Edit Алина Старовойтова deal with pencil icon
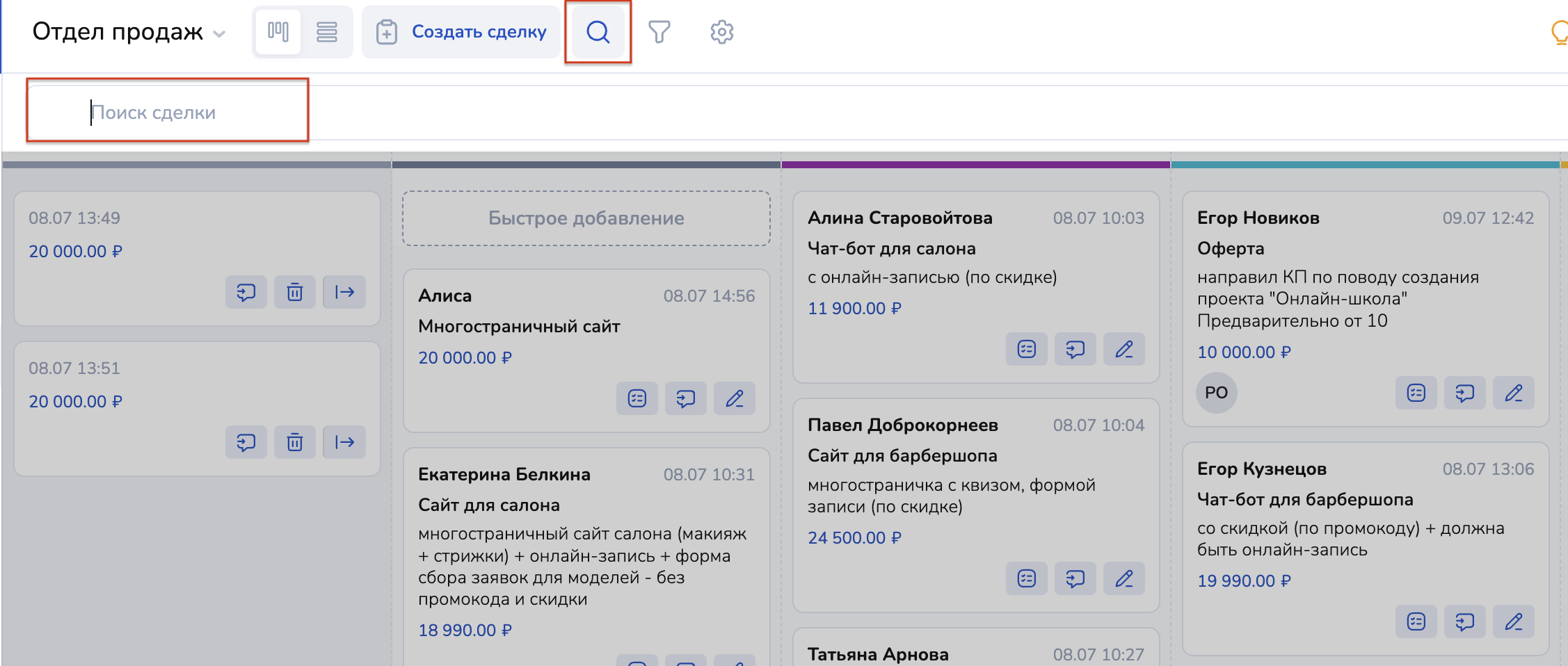The height and width of the screenshot is (666, 1568). pos(1123,349)
